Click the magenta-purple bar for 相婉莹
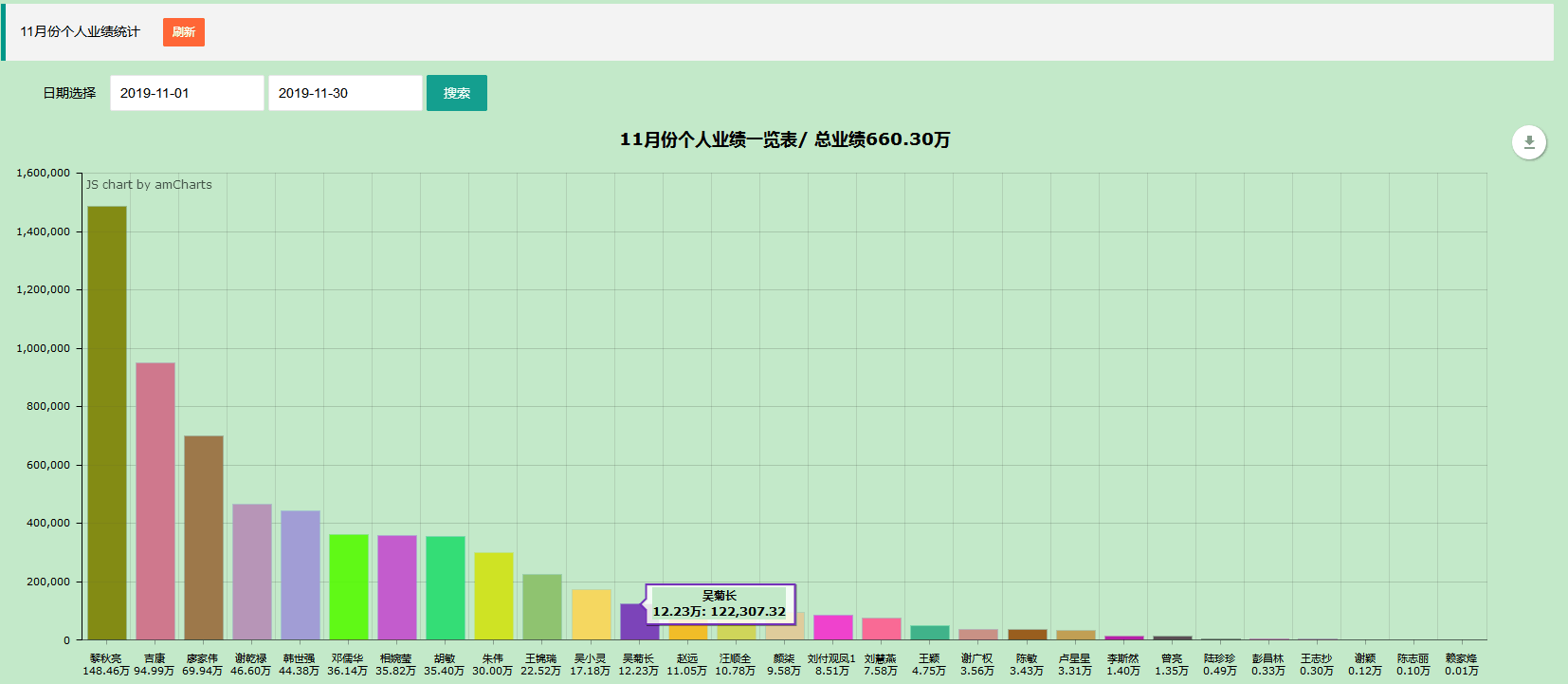The width and height of the screenshot is (1568, 684). 397,587
